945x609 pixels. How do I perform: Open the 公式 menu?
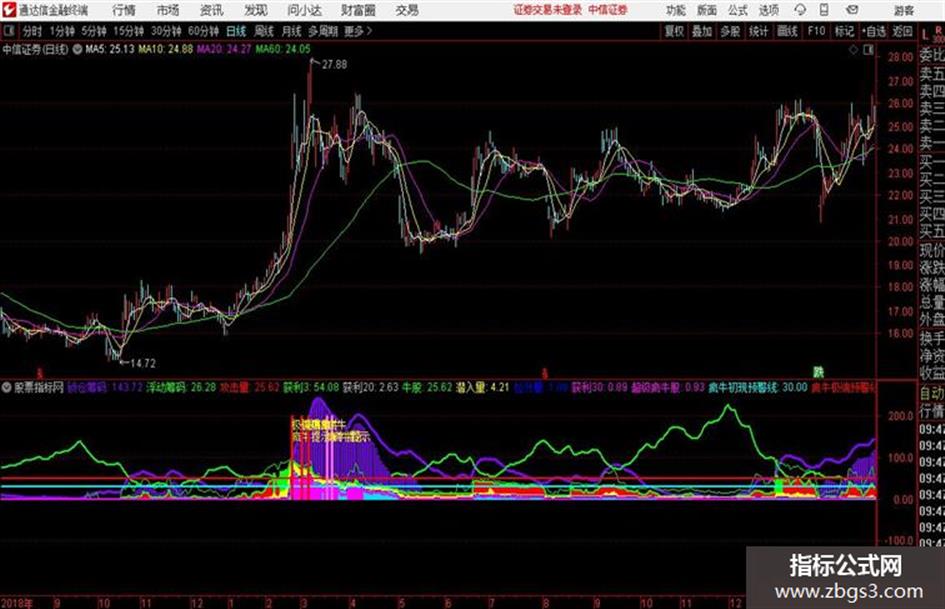(738, 10)
